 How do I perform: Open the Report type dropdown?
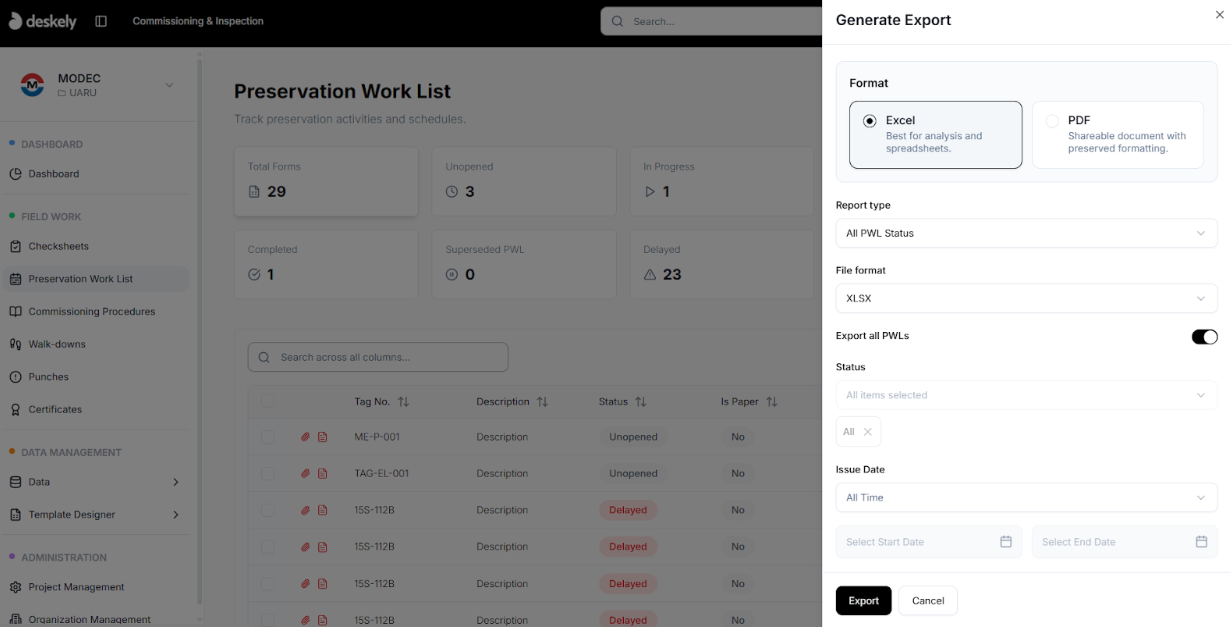click(1026, 233)
